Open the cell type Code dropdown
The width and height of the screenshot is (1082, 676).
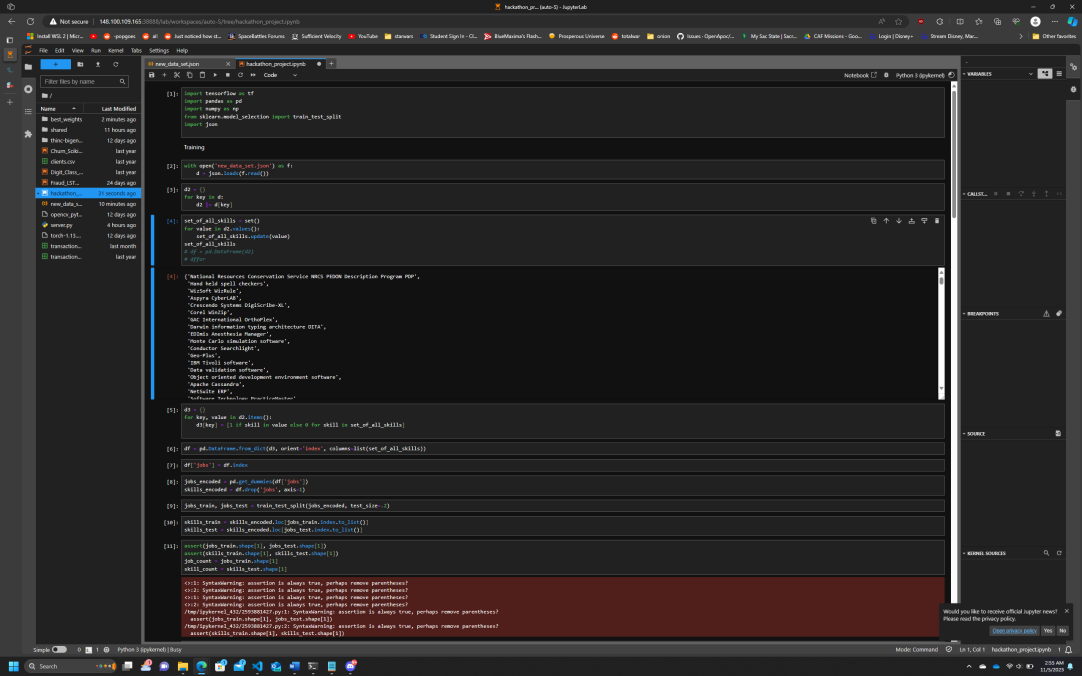coord(279,74)
